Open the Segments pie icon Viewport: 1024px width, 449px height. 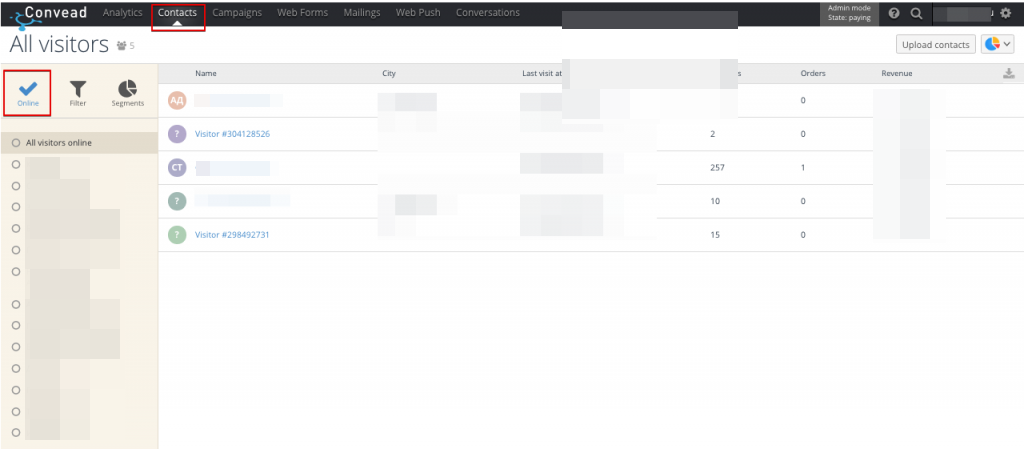[127, 93]
